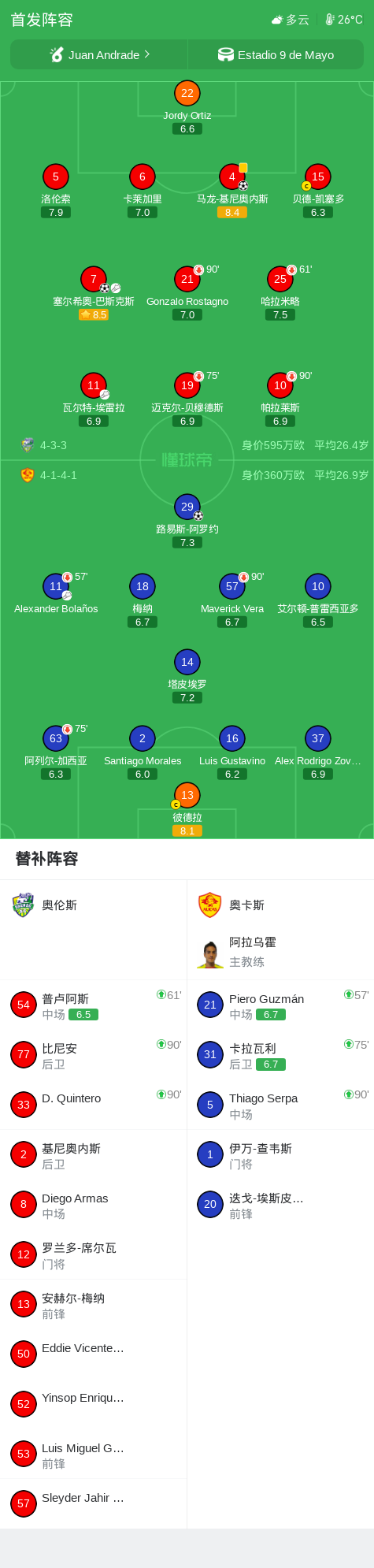The width and height of the screenshot is (374, 1568).
Task: Tap the referee whistle icon beside Juan Andrade
Action: point(56,54)
